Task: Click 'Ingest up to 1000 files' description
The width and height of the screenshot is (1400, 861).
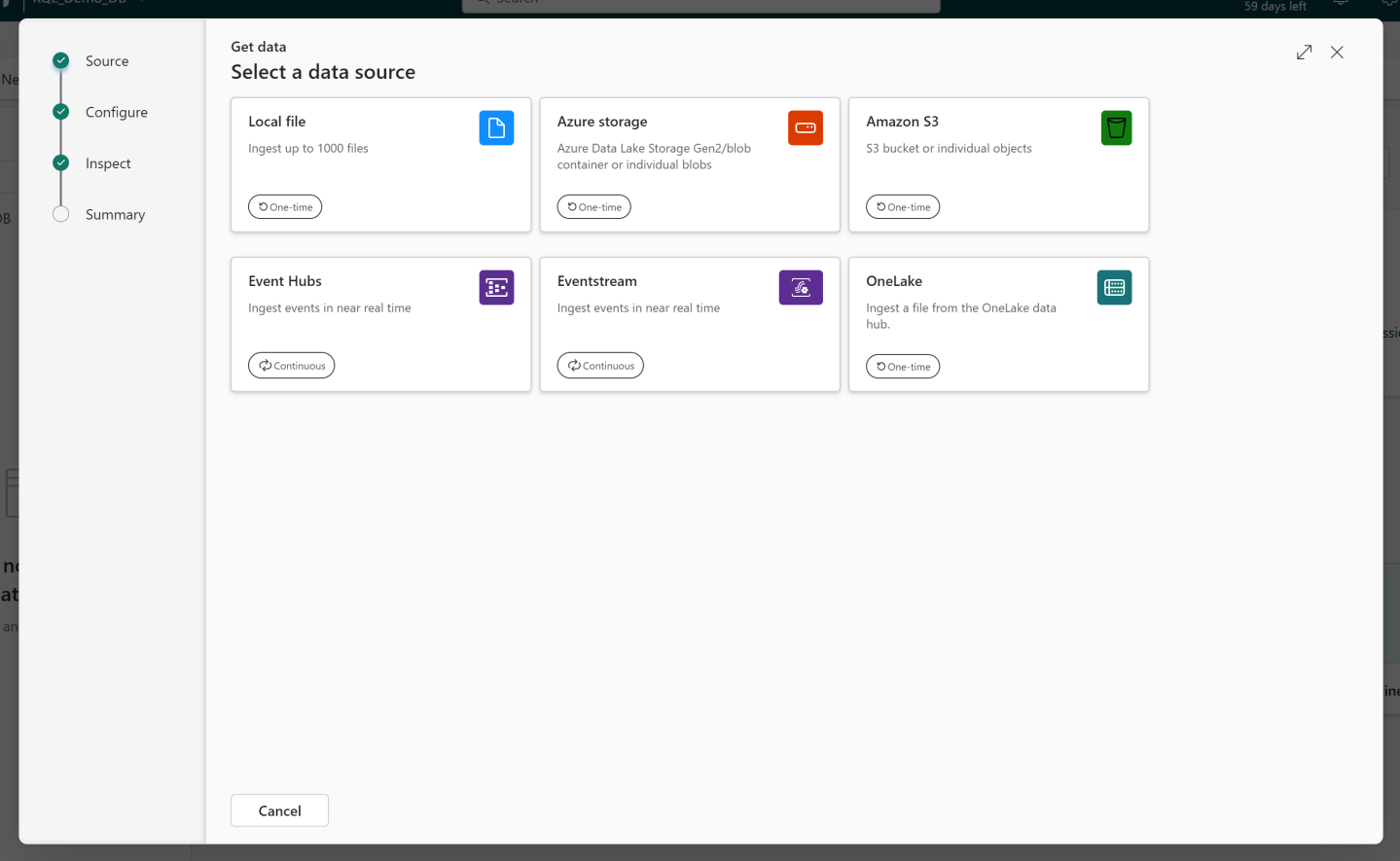Action: tap(308, 149)
